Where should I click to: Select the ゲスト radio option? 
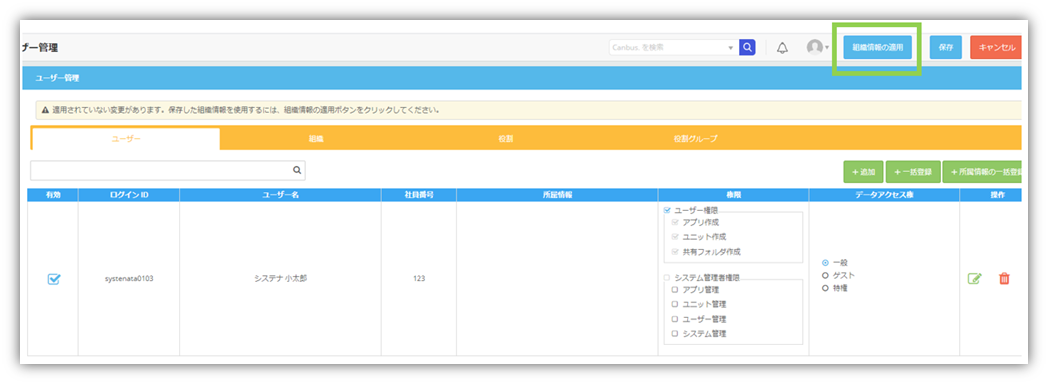[x=825, y=275]
